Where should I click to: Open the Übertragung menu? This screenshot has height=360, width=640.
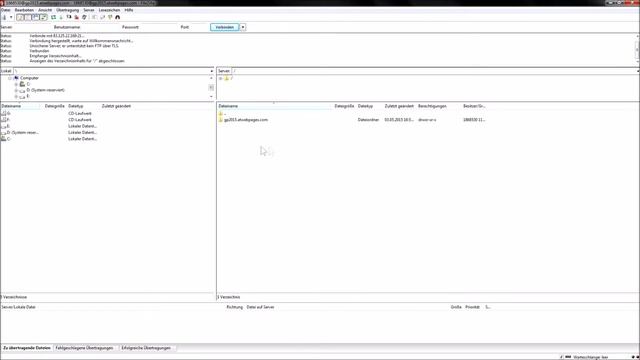point(67,10)
